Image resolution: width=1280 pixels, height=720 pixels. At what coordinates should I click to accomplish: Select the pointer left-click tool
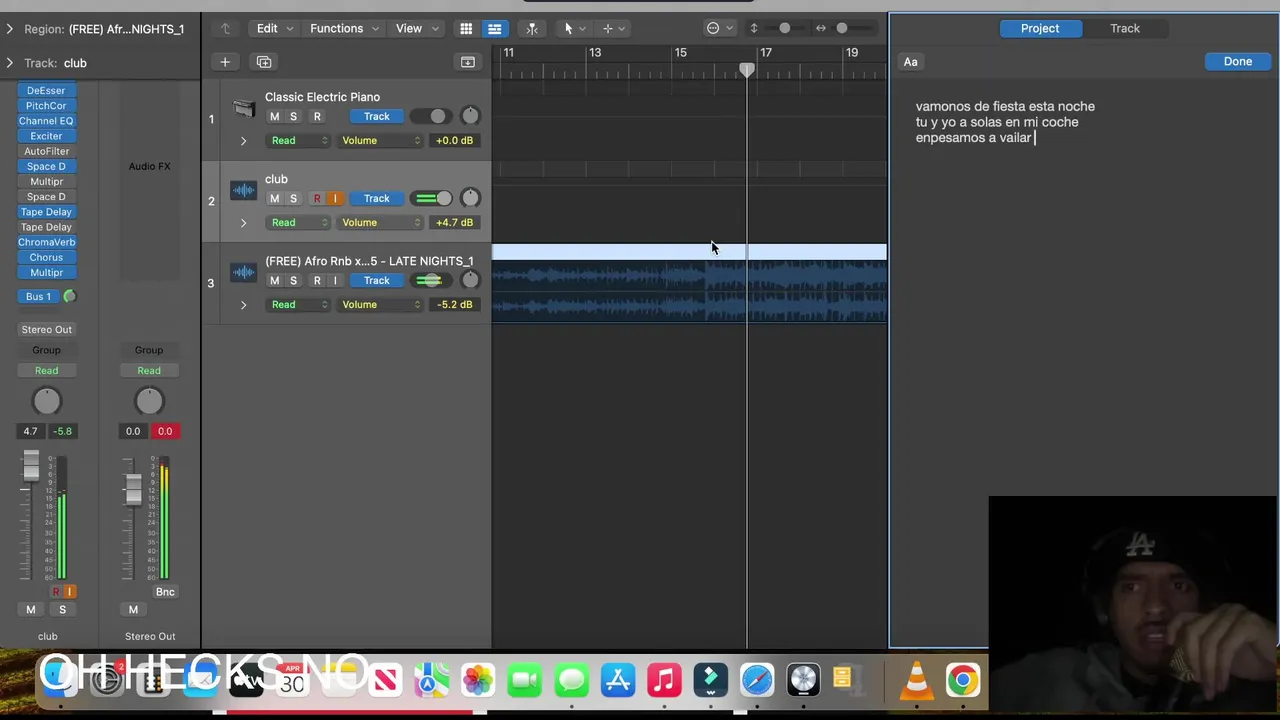coord(568,28)
